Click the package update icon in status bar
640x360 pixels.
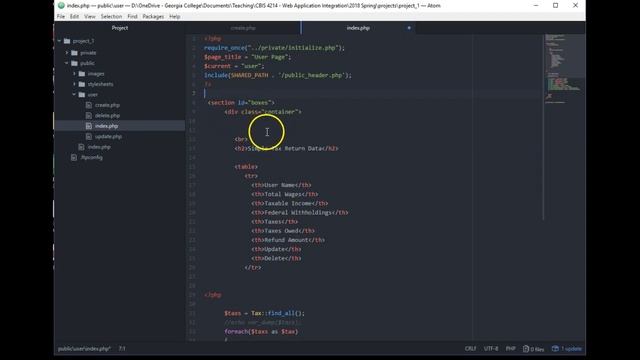point(555,349)
